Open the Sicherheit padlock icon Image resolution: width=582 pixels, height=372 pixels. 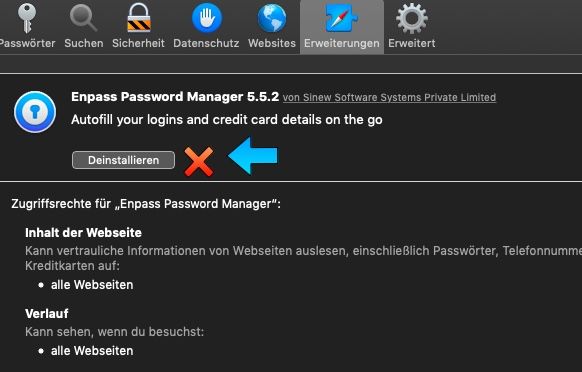[x=138, y=17]
